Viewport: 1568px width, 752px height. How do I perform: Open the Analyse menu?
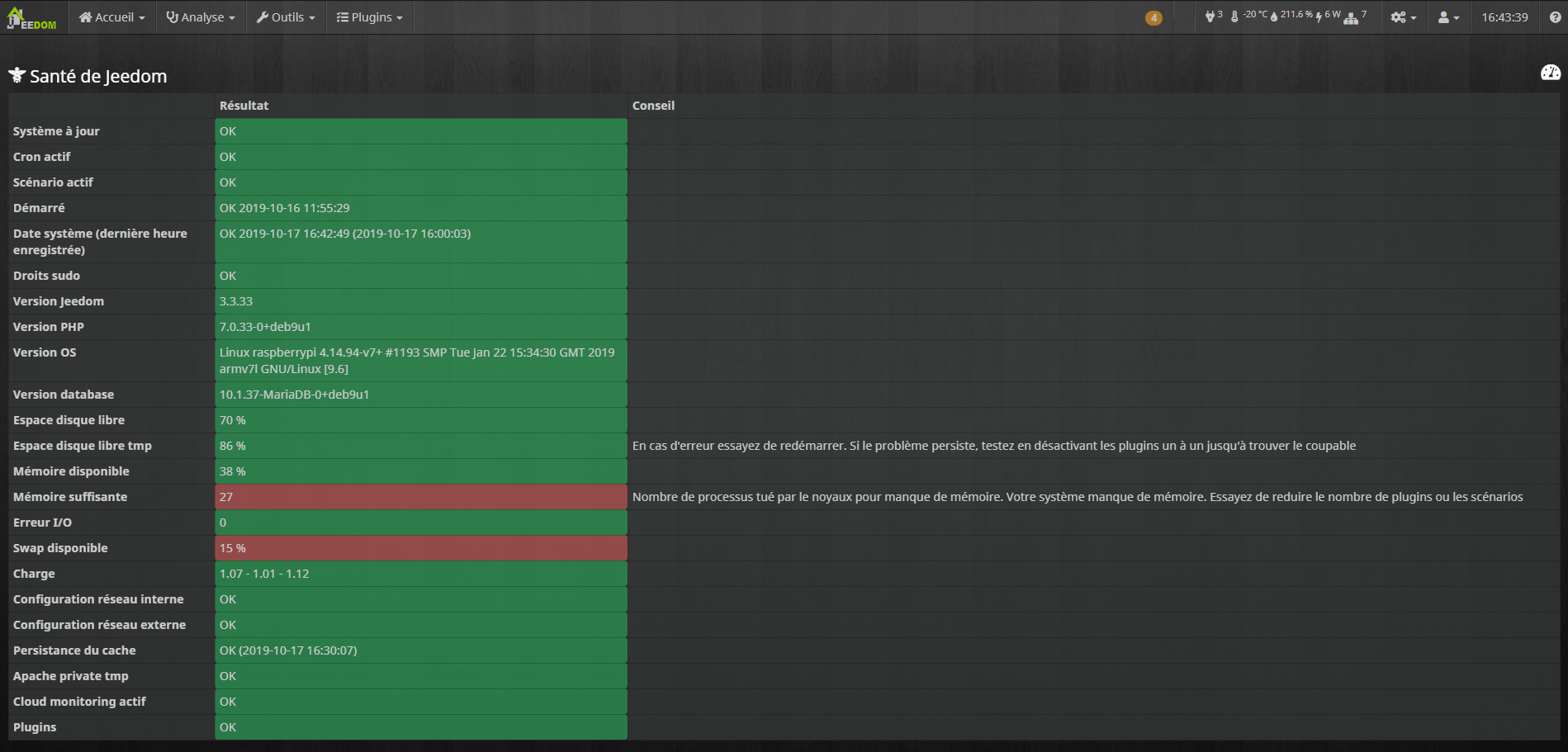click(x=201, y=17)
